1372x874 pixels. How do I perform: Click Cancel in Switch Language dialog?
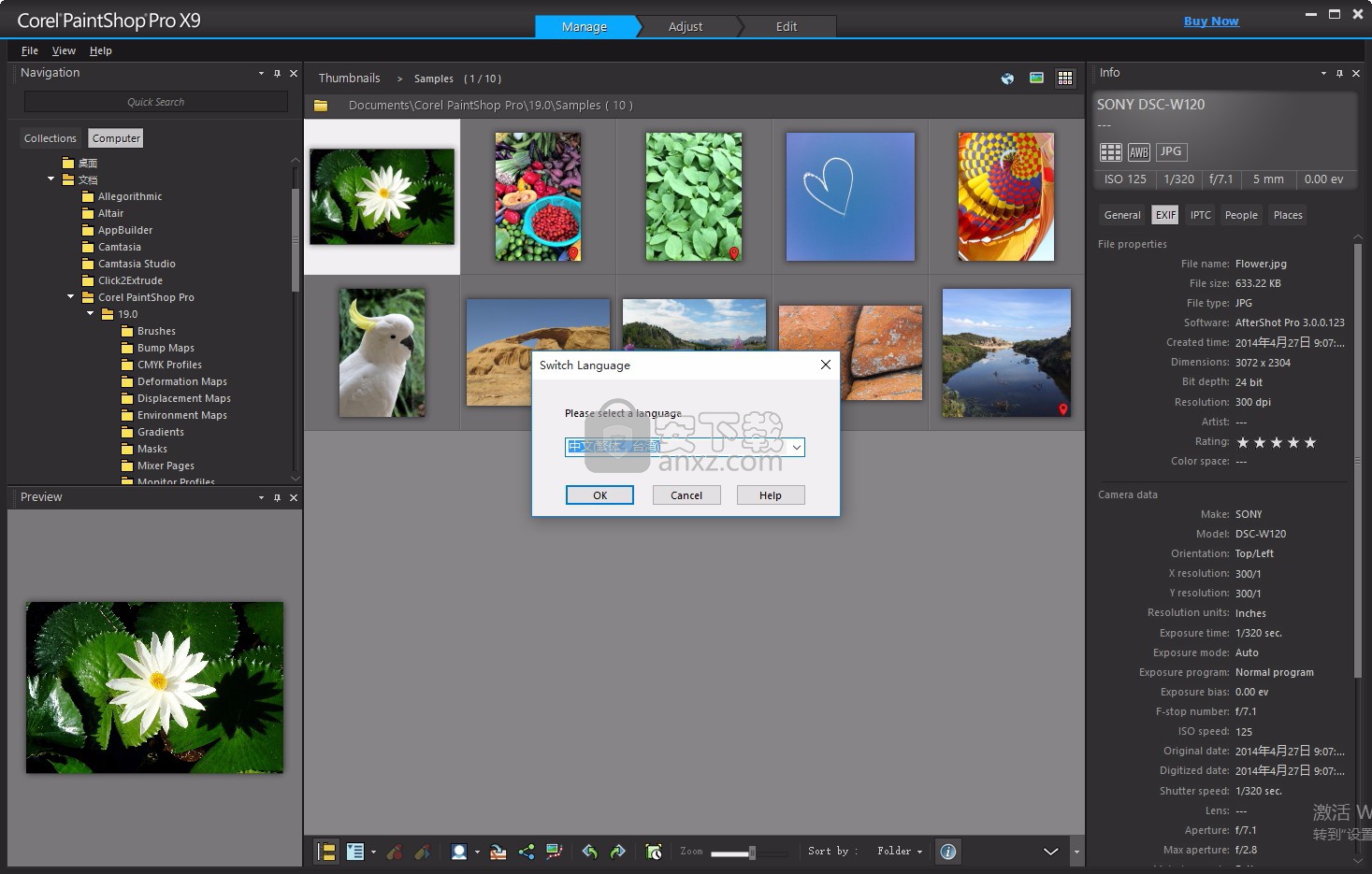(x=686, y=495)
